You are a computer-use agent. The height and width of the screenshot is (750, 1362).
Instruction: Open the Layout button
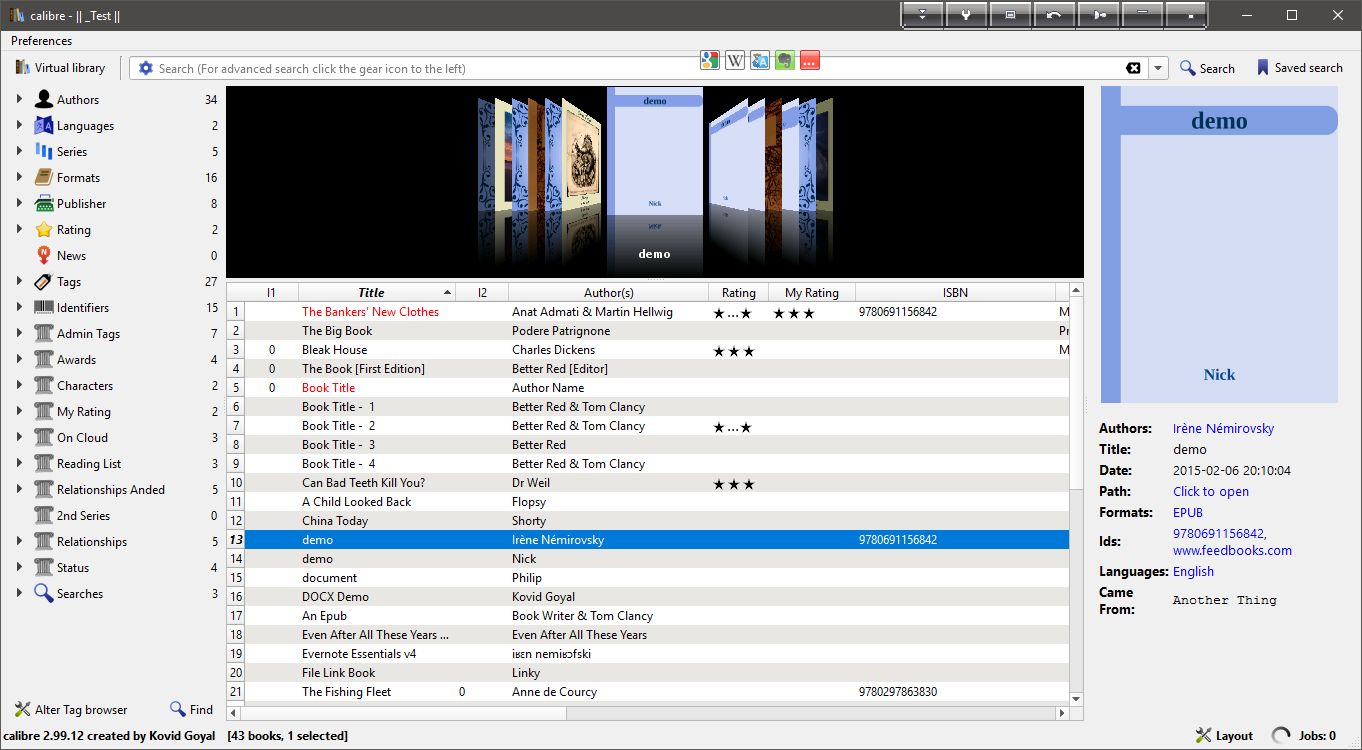1224,735
